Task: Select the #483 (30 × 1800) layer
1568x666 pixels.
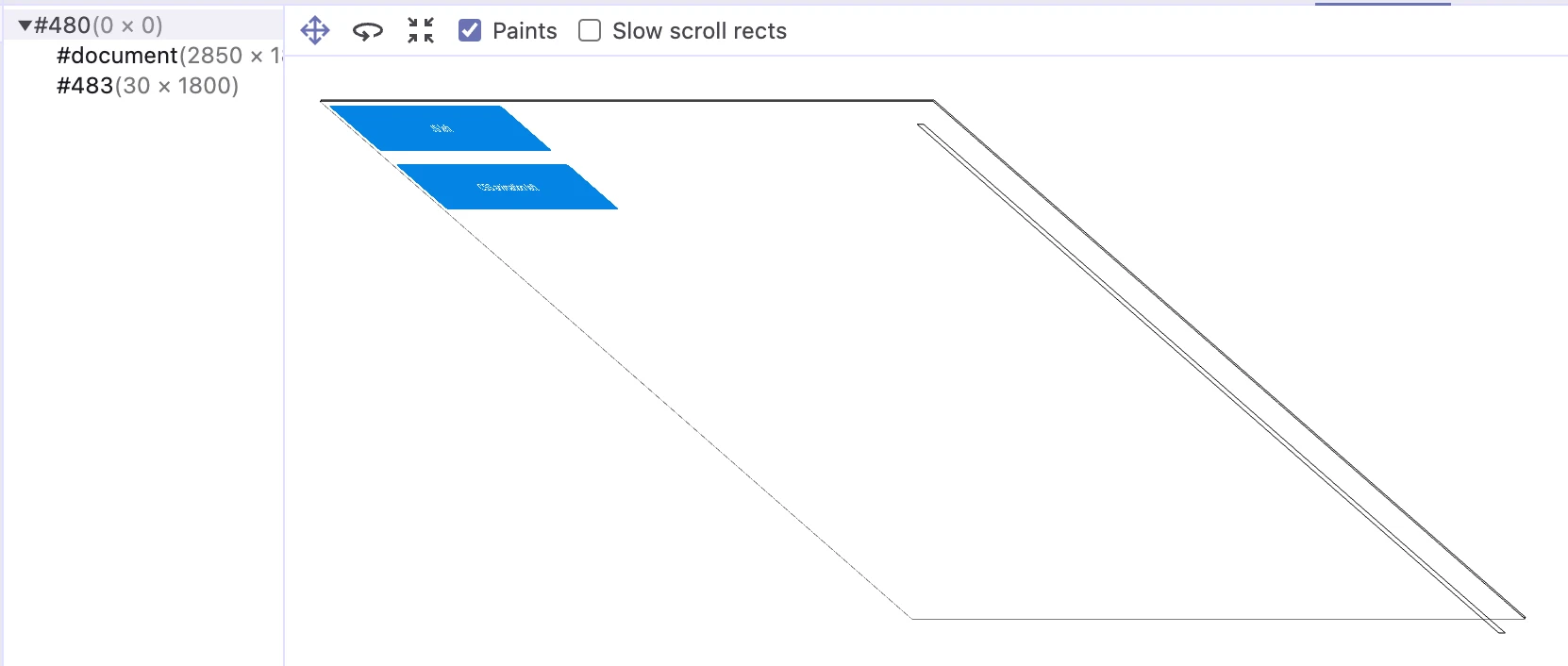Action: 147,86
